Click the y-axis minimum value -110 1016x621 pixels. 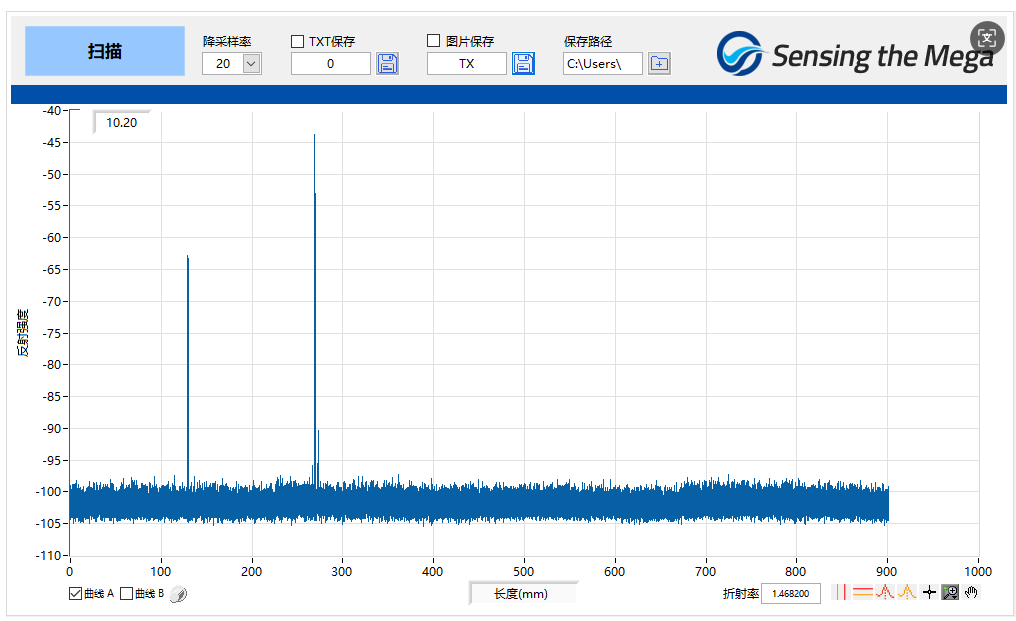pos(51,556)
